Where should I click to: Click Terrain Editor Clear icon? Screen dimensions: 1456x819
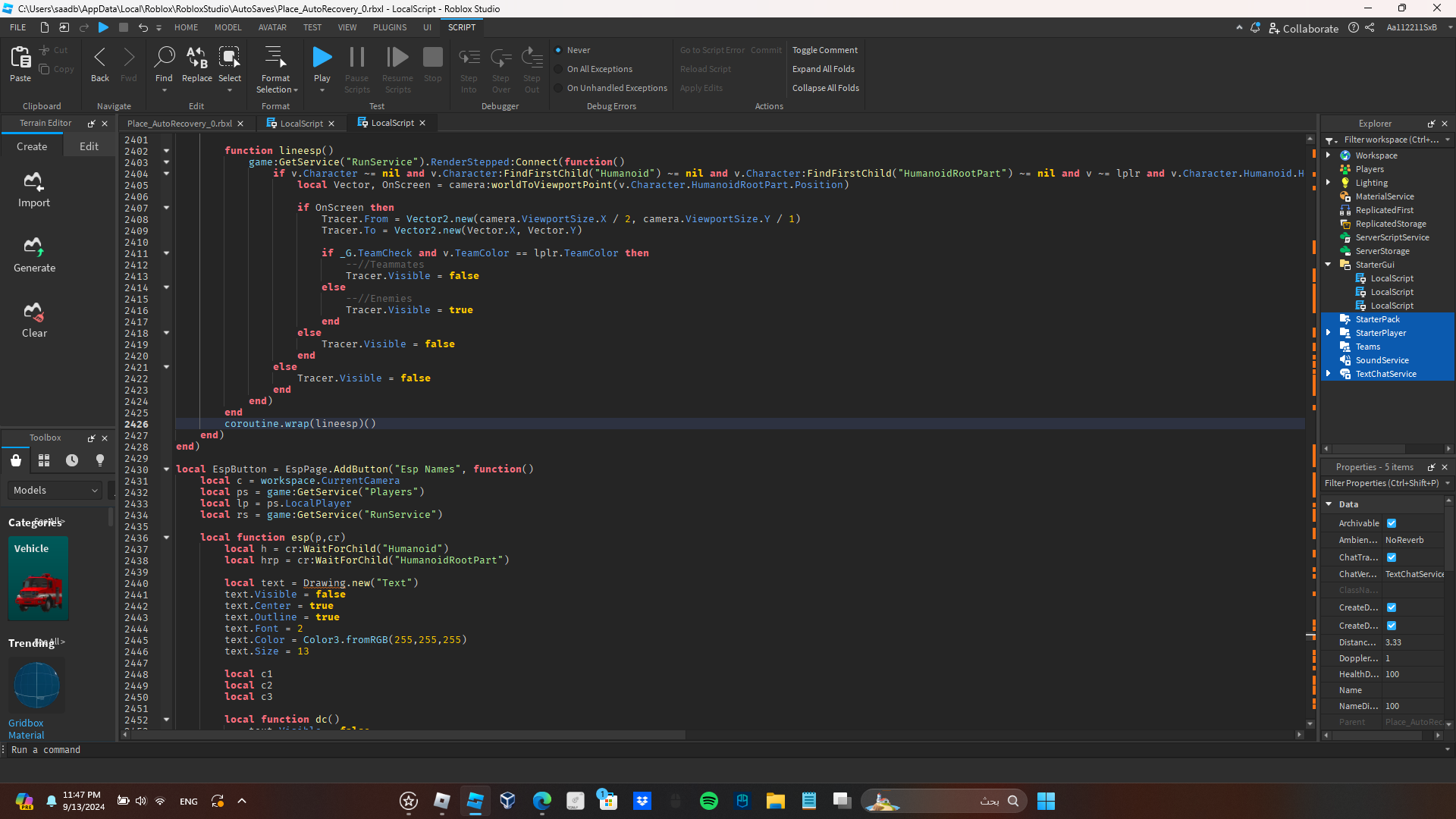coord(33,312)
